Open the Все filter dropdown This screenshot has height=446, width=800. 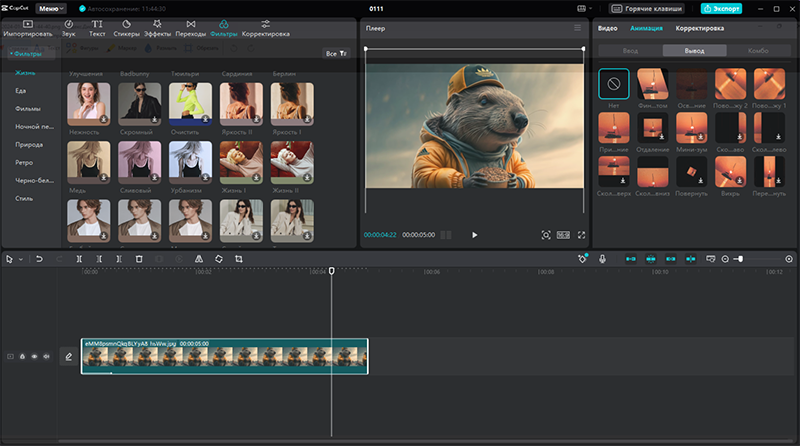pyautogui.click(x=335, y=53)
